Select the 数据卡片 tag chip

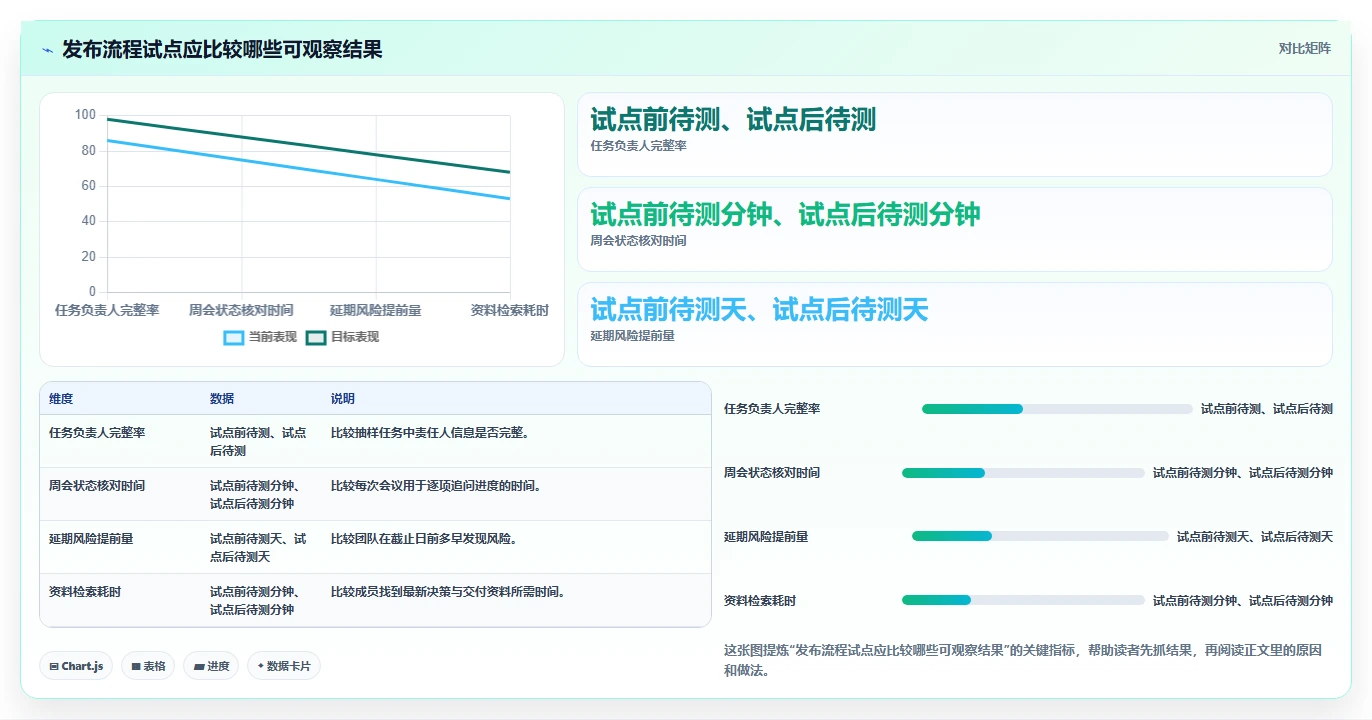click(284, 666)
